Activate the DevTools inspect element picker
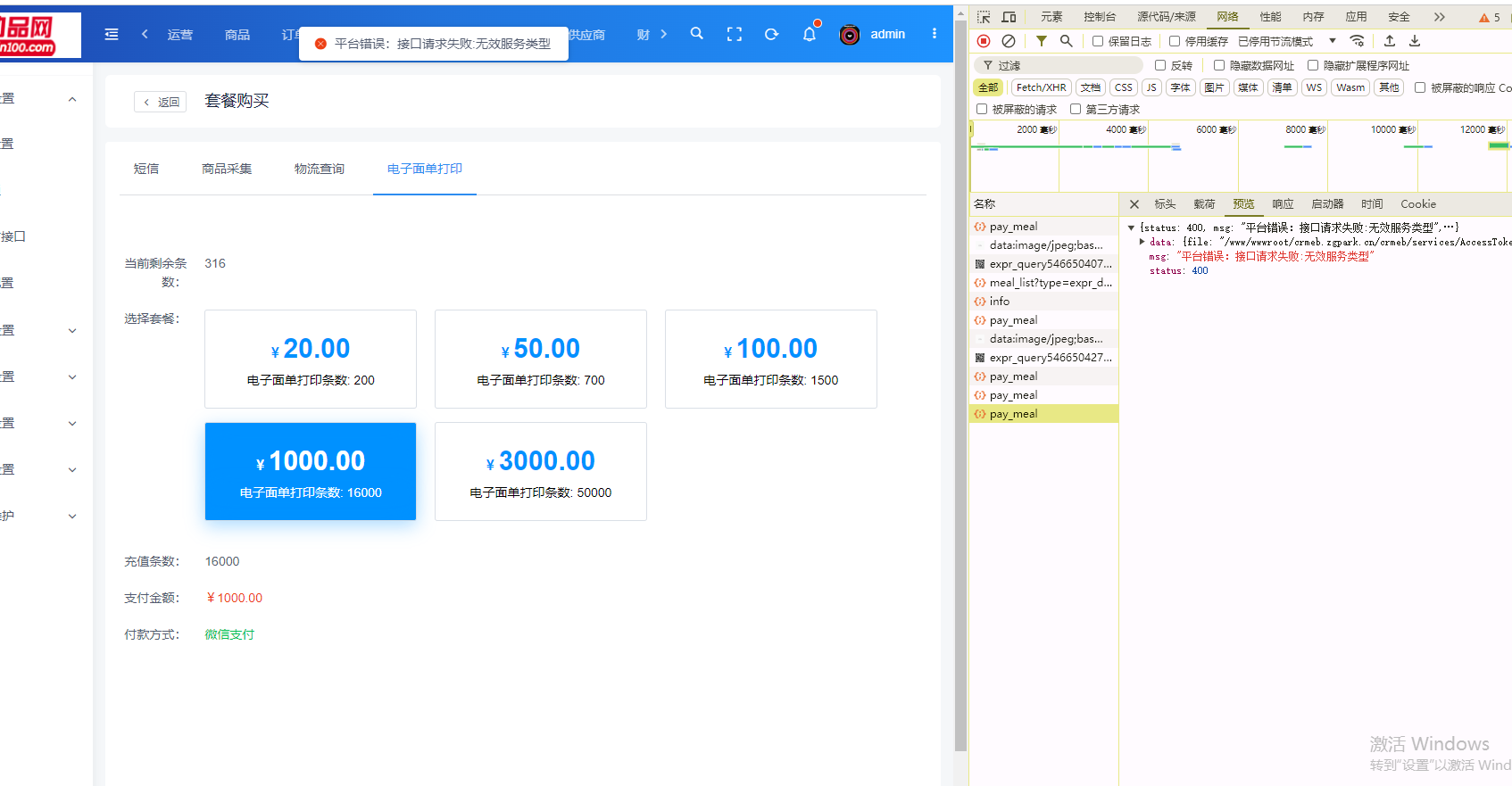This screenshot has height=786, width=1512. coord(984,17)
